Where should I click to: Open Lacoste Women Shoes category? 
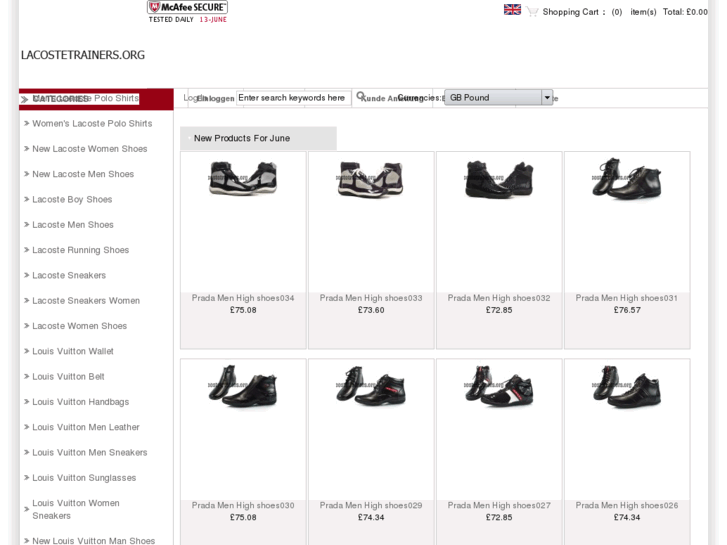point(79,326)
